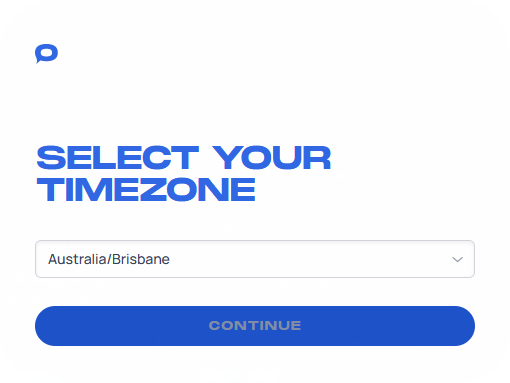Open the Australia/Brisbane timezone combo box
The image size is (510, 383).
[x=255, y=259]
